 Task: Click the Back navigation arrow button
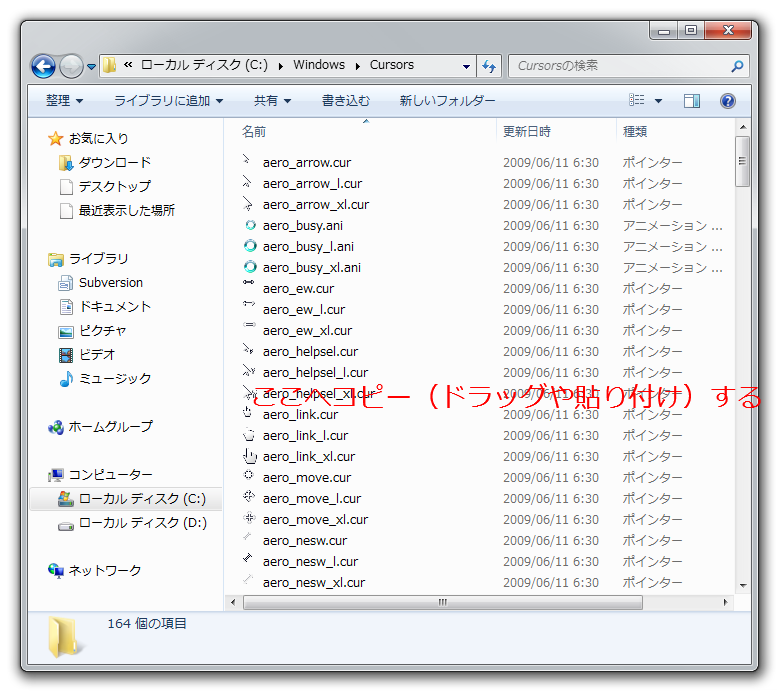tap(43, 66)
